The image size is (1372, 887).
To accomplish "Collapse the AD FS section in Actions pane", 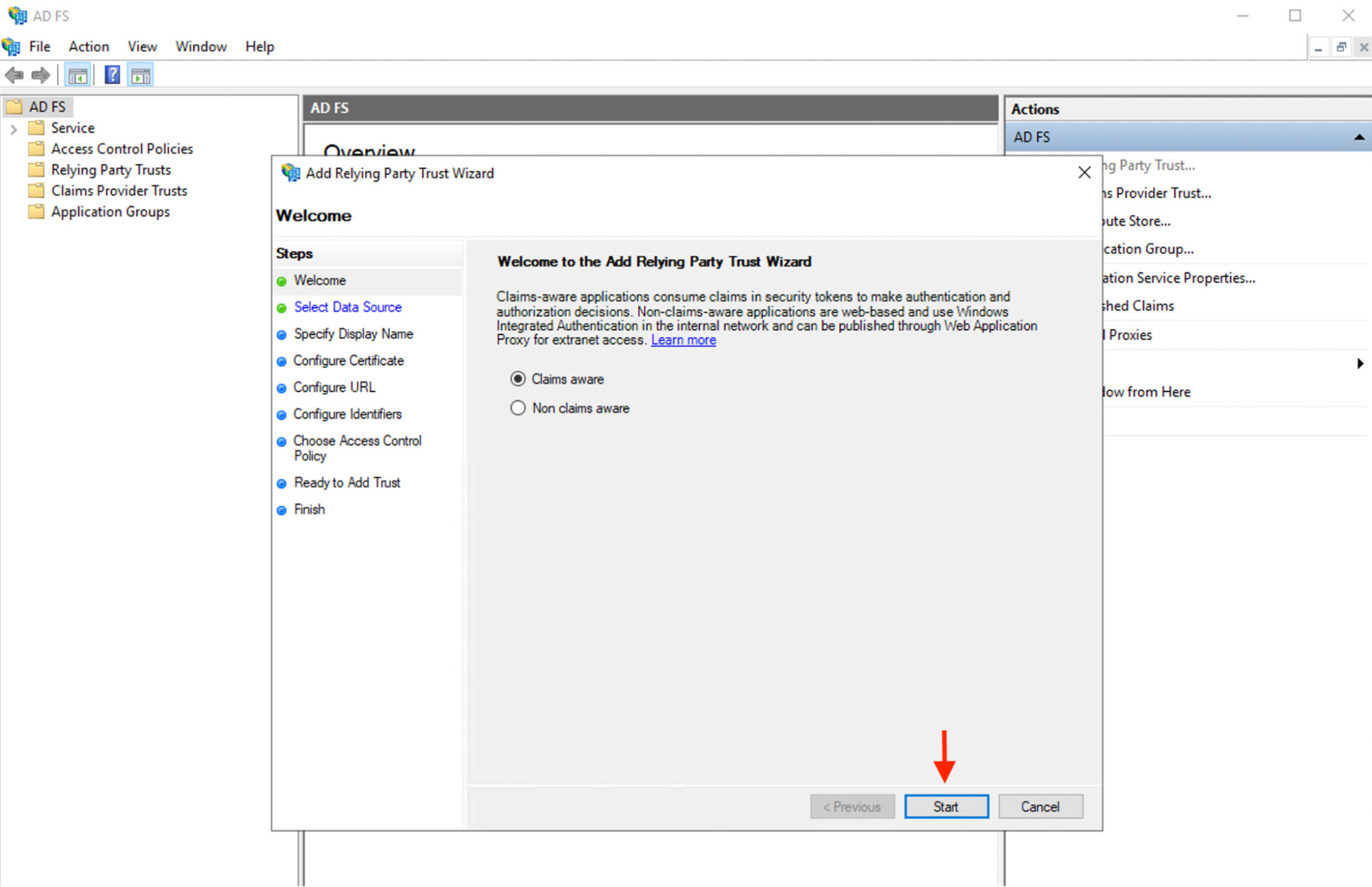I will pyautogui.click(x=1360, y=137).
